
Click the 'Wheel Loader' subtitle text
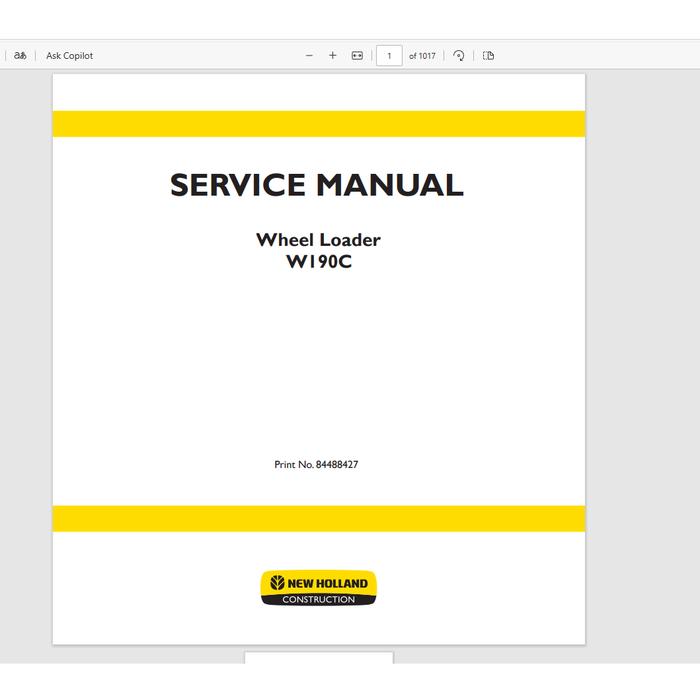pos(318,239)
